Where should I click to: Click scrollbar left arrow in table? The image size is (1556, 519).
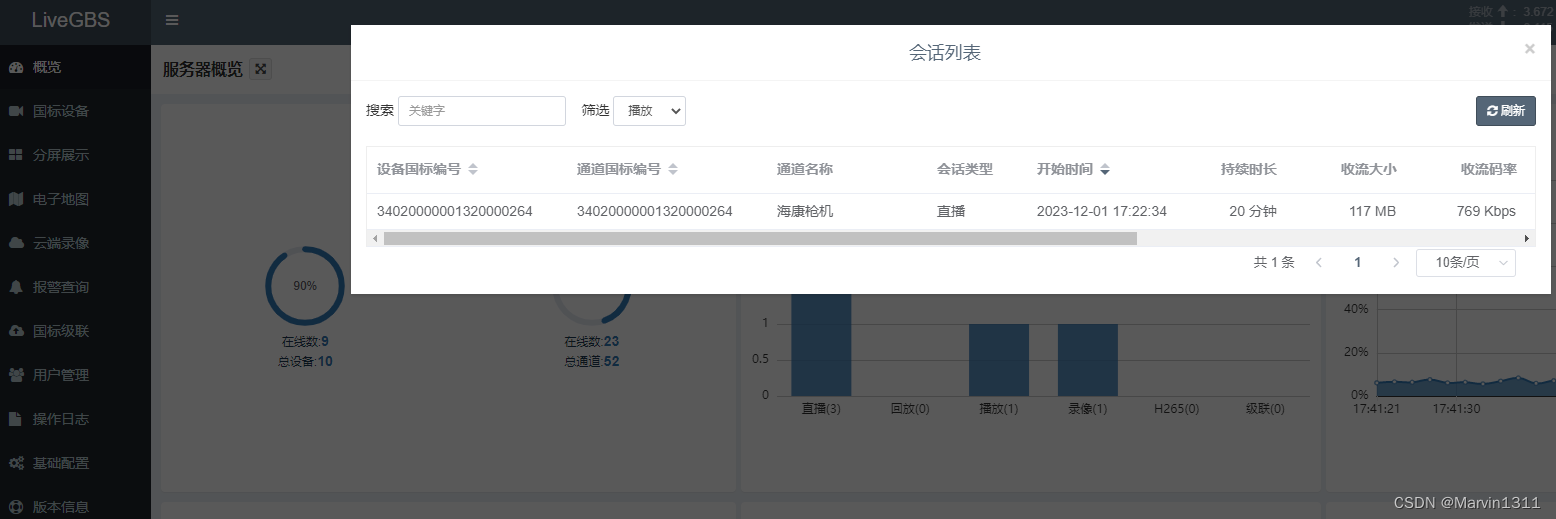(375, 238)
